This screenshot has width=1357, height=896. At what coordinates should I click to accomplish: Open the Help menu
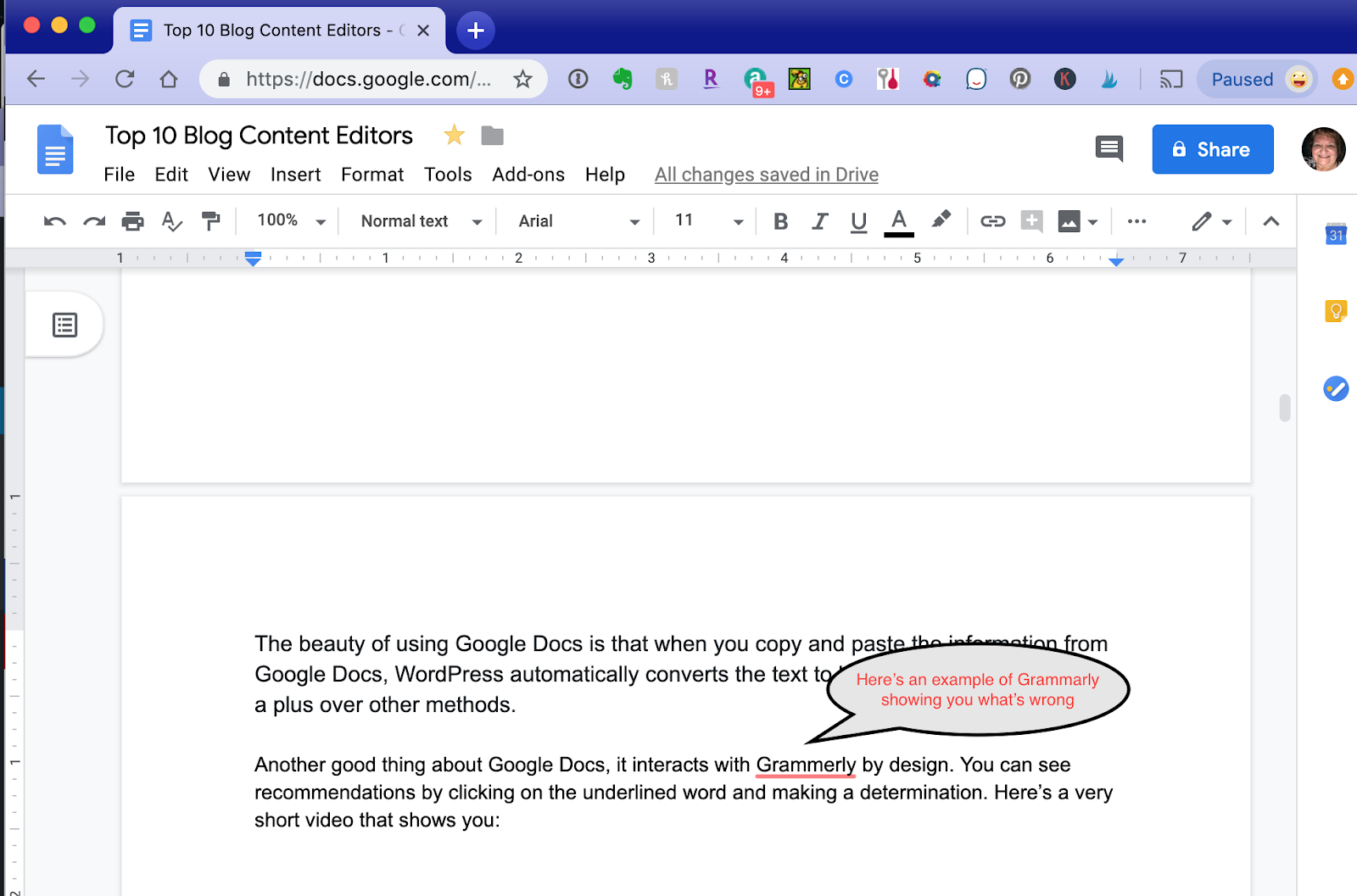[605, 175]
